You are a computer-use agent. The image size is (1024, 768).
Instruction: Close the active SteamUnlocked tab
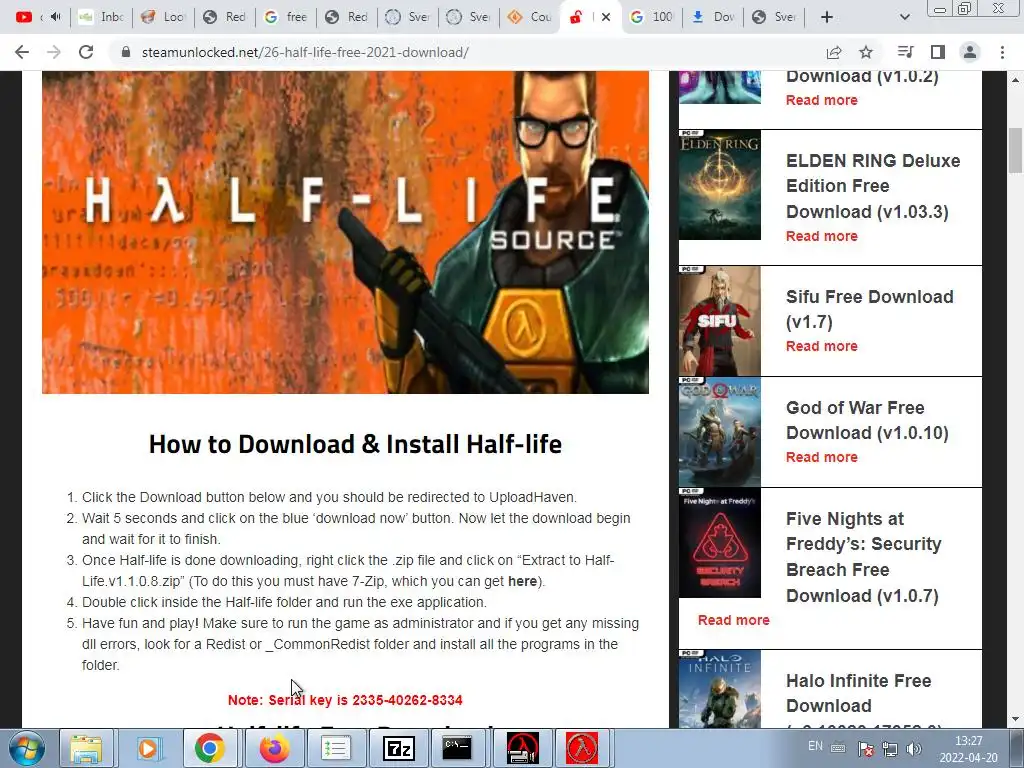coord(606,17)
